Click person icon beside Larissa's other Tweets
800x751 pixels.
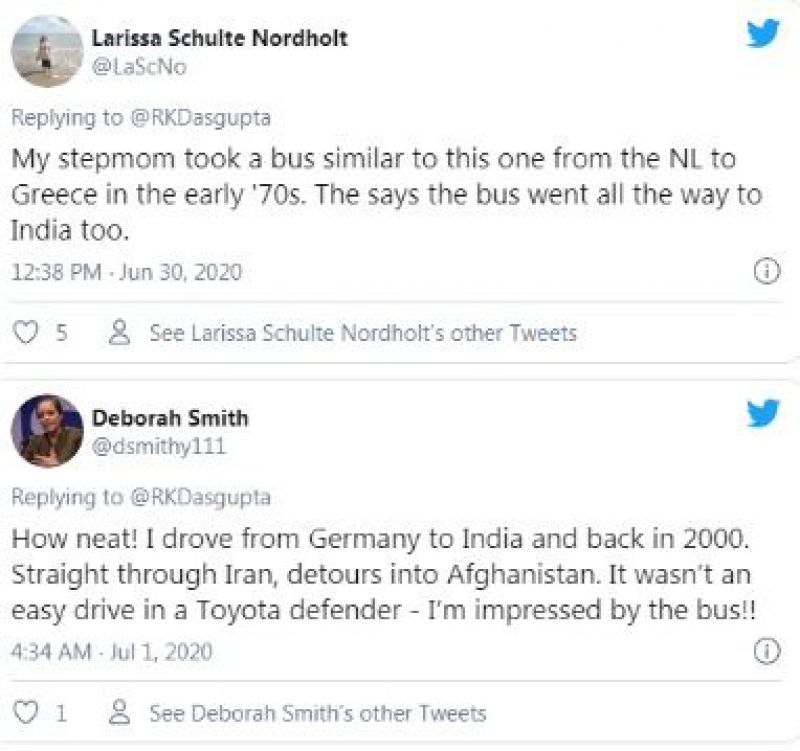click(x=122, y=333)
